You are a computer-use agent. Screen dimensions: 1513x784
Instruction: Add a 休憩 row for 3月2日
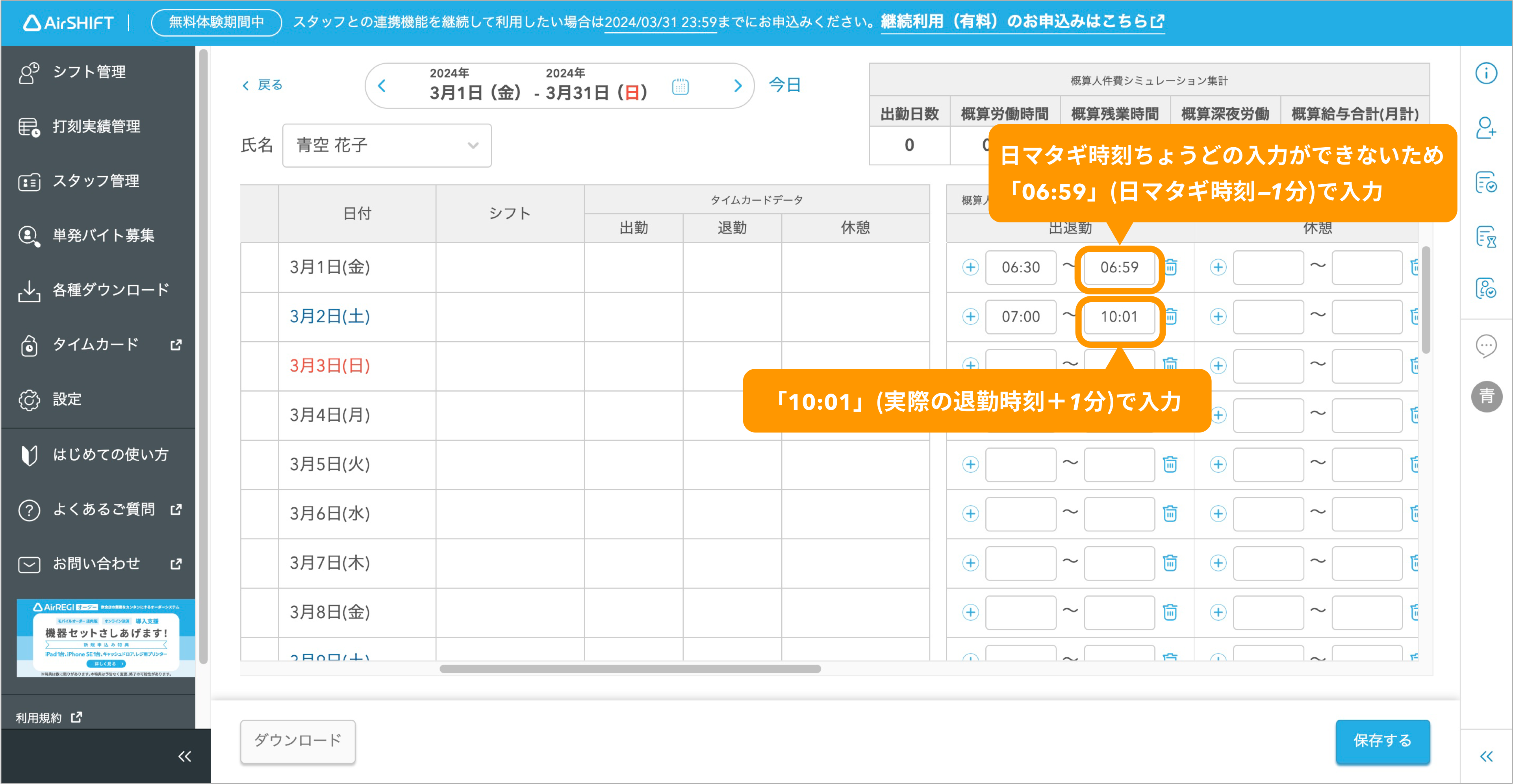coord(1218,317)
